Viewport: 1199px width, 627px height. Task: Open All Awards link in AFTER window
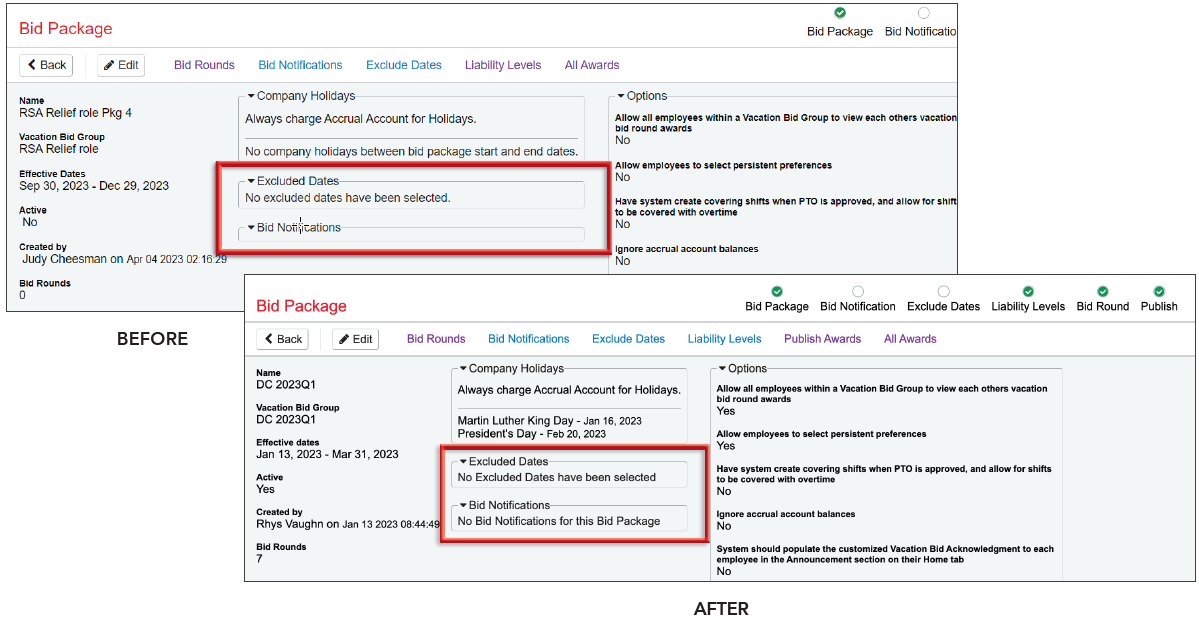pyautogui.click(x=910, y=339)
